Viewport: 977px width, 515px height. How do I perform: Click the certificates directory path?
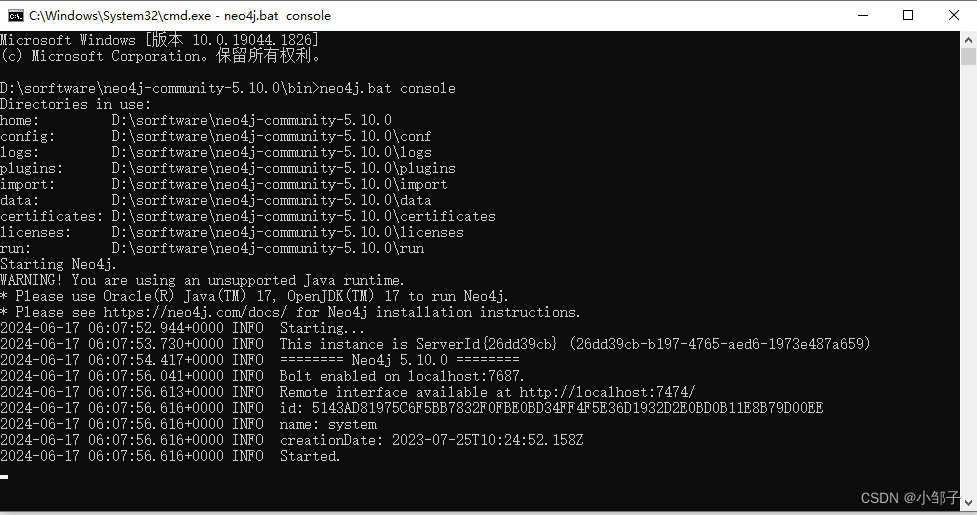[x=303, y=216]
